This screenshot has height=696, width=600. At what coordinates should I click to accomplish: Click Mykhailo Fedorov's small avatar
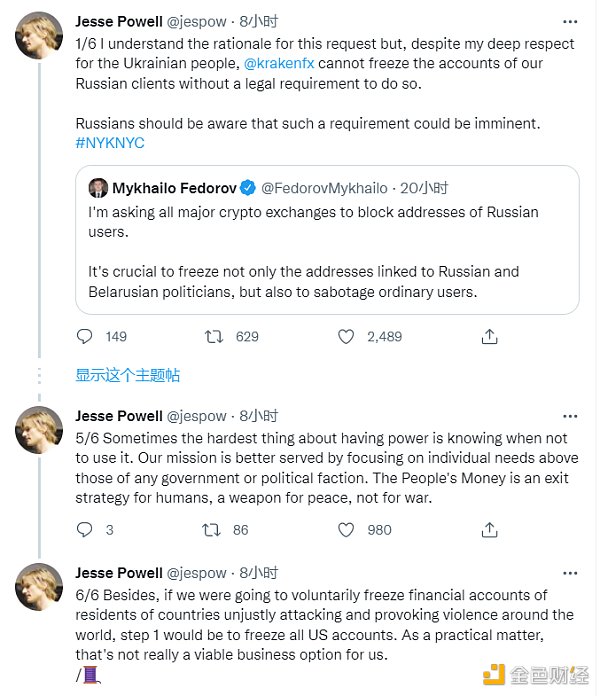click(98, 188)
